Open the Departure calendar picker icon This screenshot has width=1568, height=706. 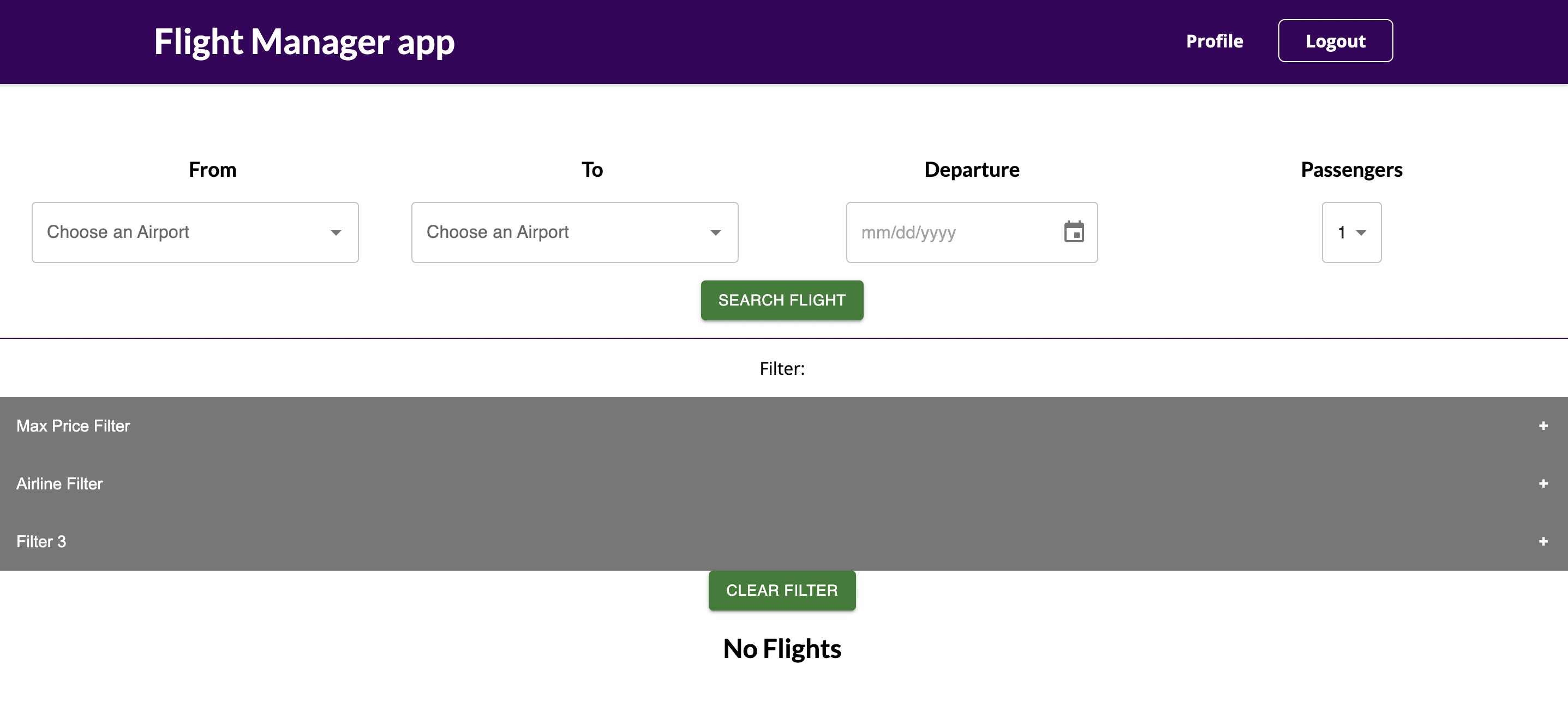click(x=1074, y=232)
